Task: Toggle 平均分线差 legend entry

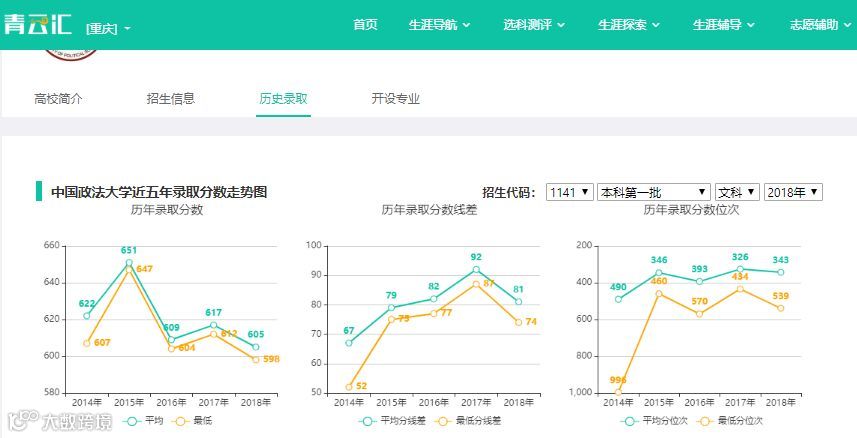Action: (392, 421)
